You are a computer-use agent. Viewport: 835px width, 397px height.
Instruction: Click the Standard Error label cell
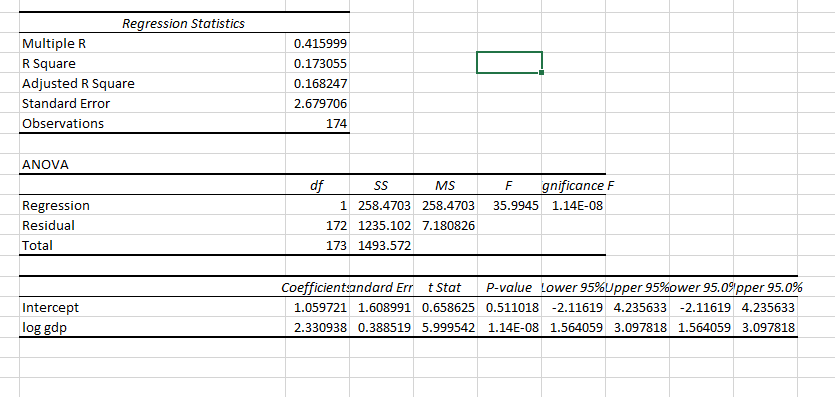pyautogui.click(x=152, y=103)
